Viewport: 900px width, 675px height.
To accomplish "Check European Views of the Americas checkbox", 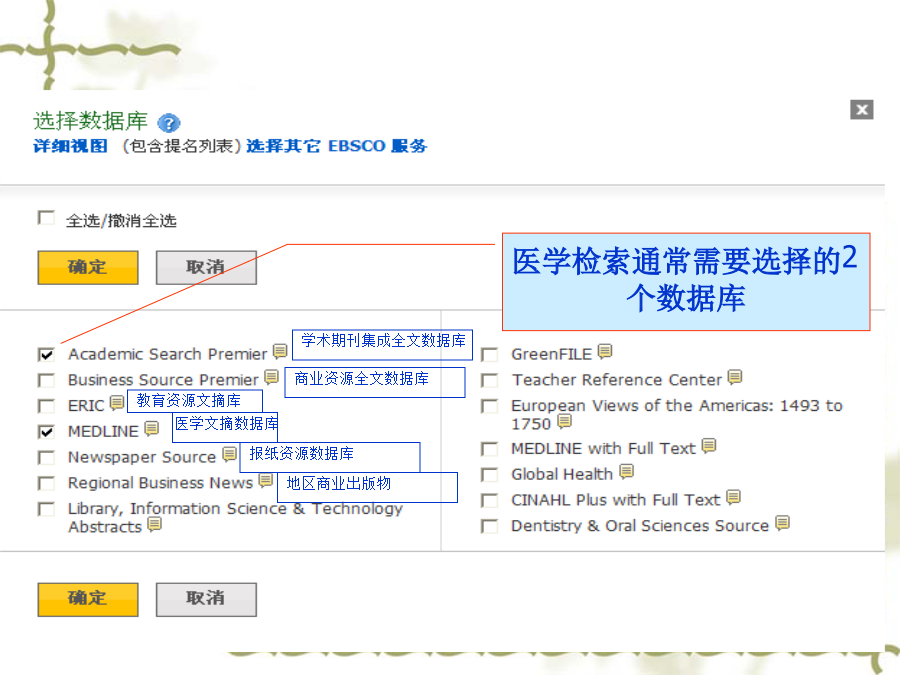I will tap(490, 406).
